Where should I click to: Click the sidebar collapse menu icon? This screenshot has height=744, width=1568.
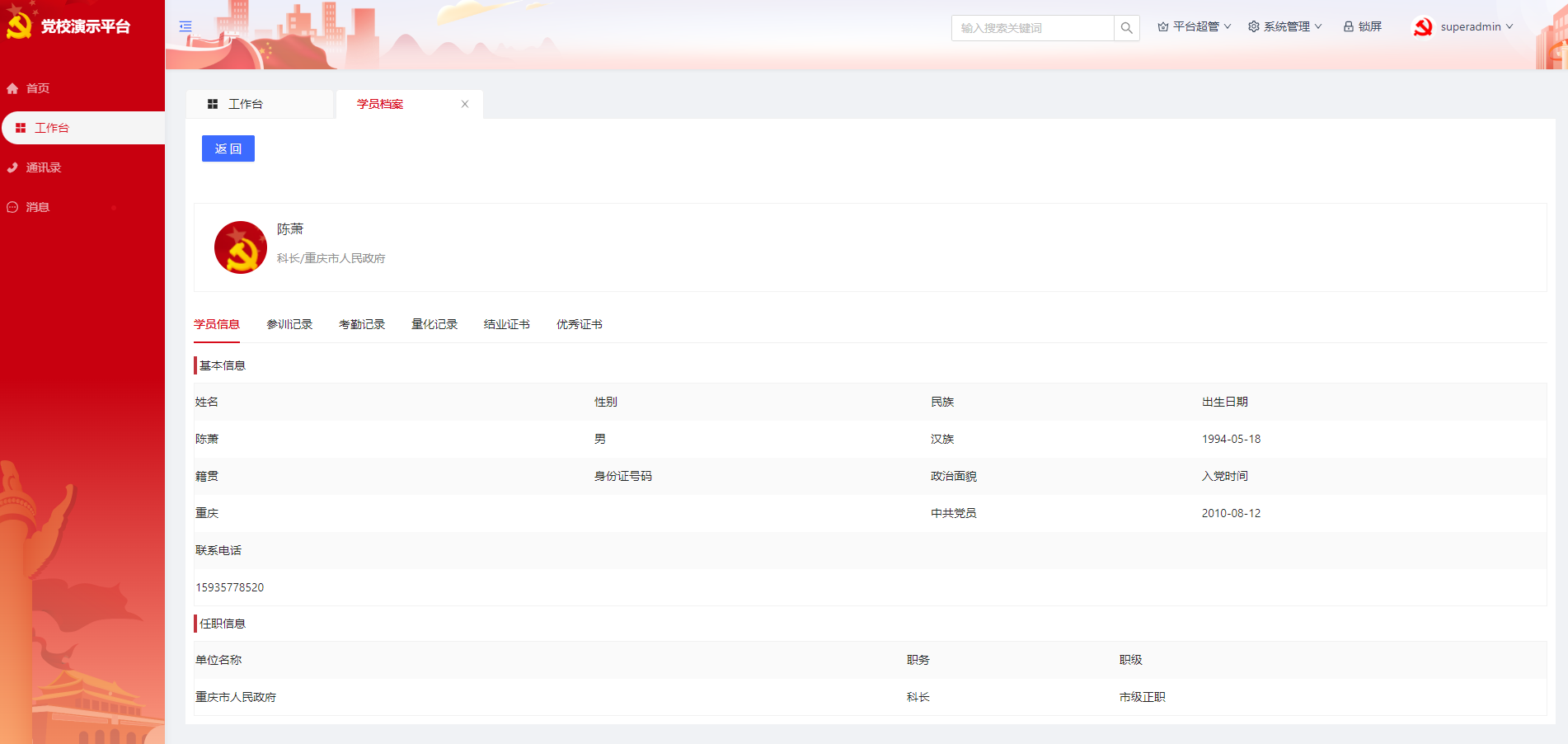point(185,26)
